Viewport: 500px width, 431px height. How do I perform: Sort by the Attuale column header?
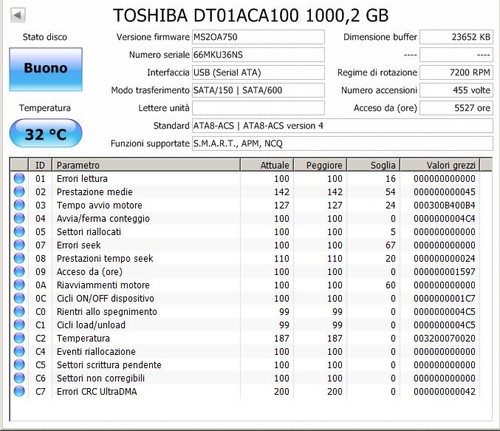[267, 165]
